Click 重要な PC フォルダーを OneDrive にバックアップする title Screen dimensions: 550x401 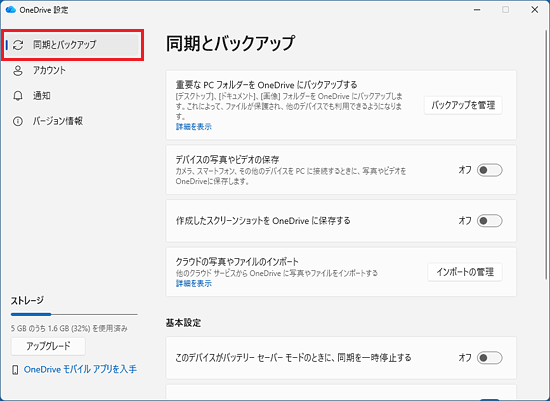coord(267,85)
